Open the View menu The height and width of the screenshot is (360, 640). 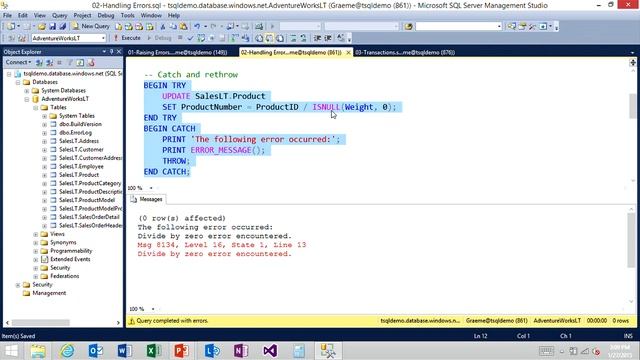[40, 15]
